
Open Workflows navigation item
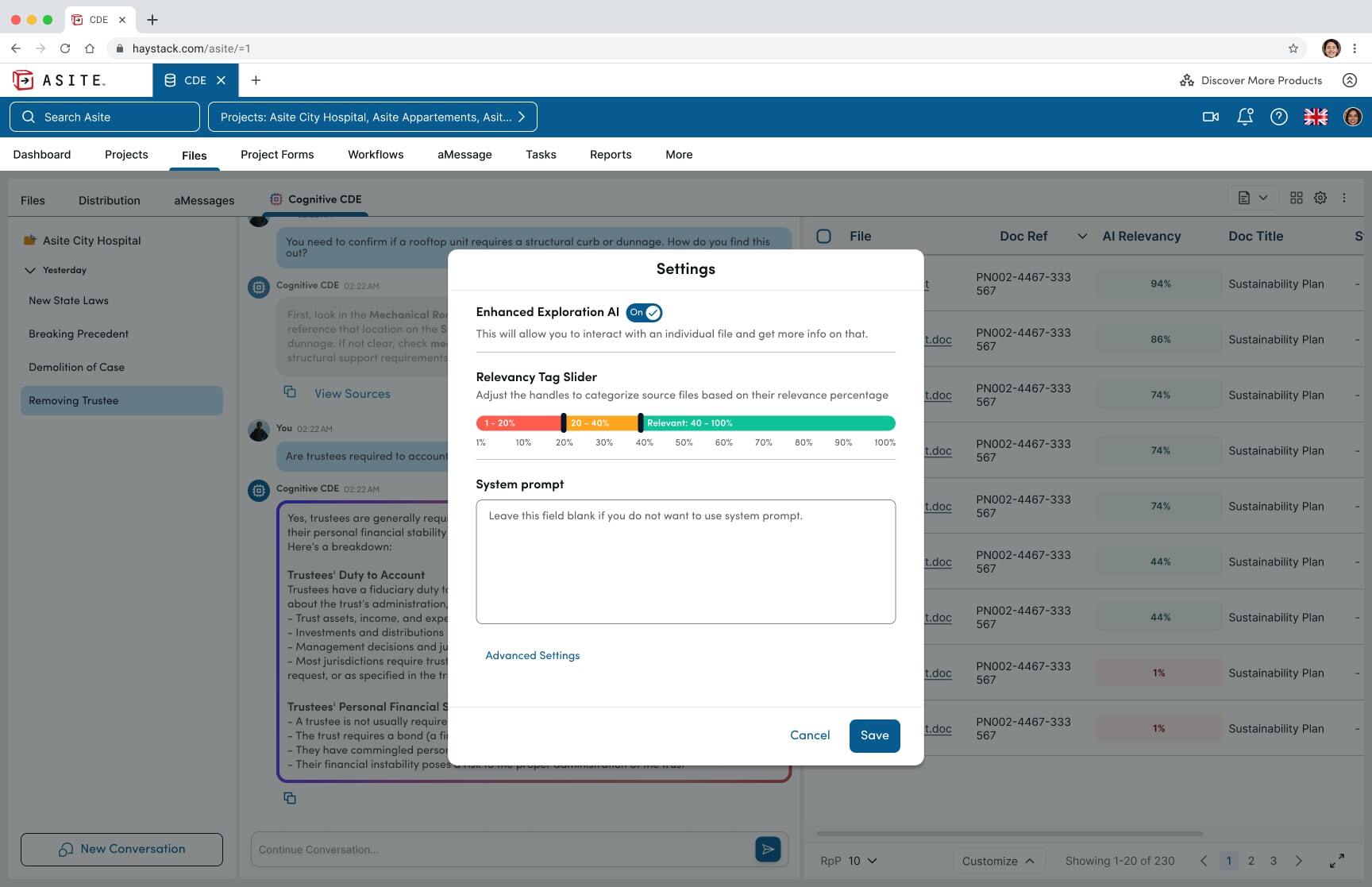[376, 155]
